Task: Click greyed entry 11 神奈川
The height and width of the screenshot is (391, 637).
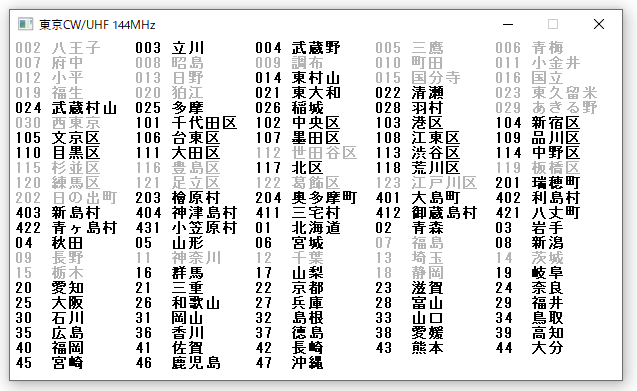Action: point(178,258)
